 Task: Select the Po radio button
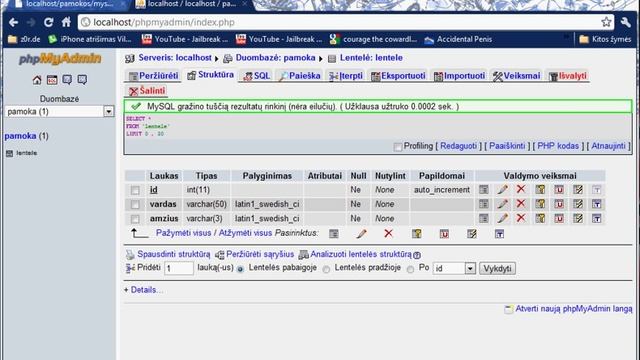pyautogui.click(x=410, y=269)
